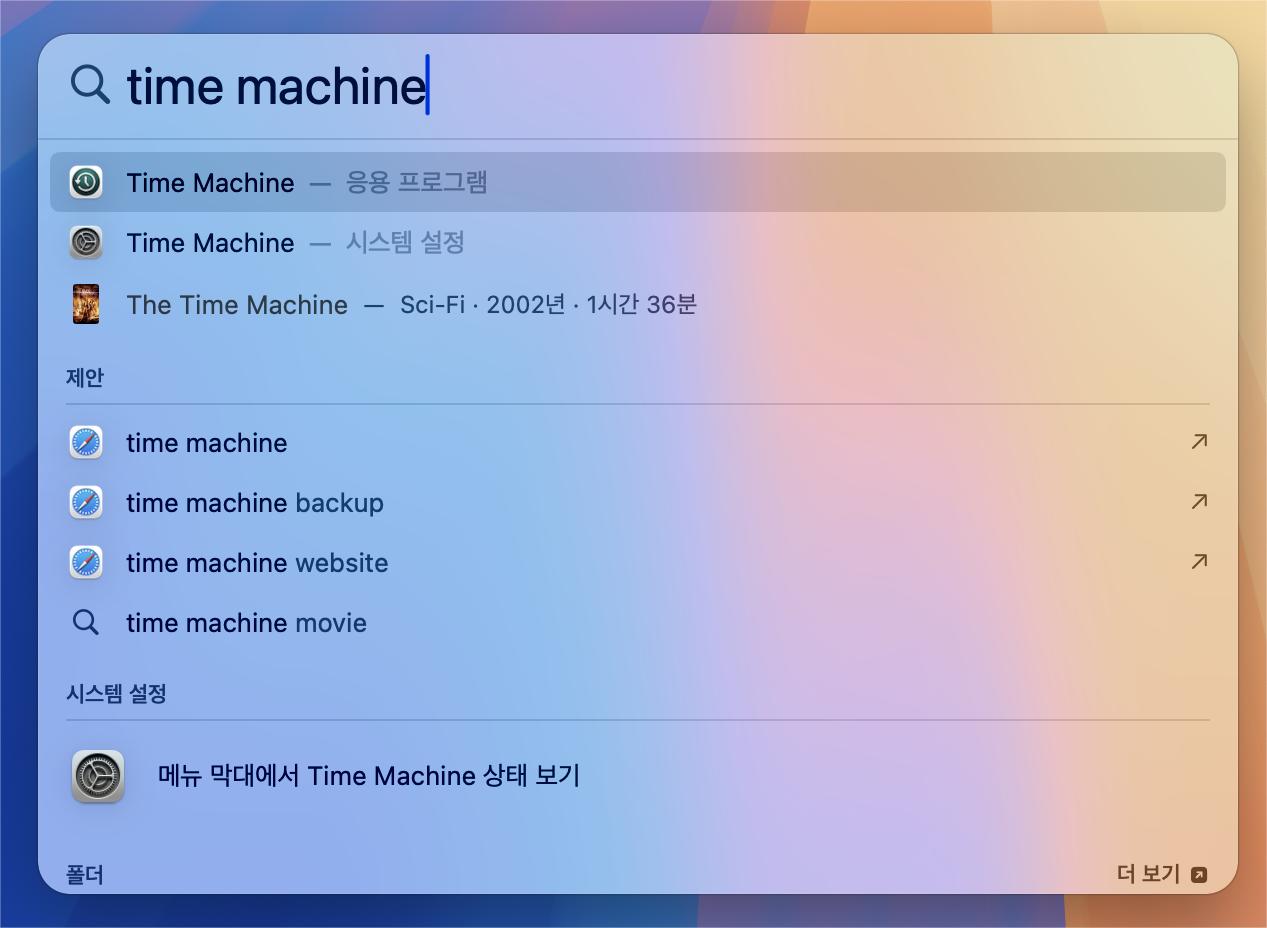Viewport: 1267px width, 928px height.
Task: Click arrow next to 'time machine backup' suggestion
Action: click(x=1199, y=501)
